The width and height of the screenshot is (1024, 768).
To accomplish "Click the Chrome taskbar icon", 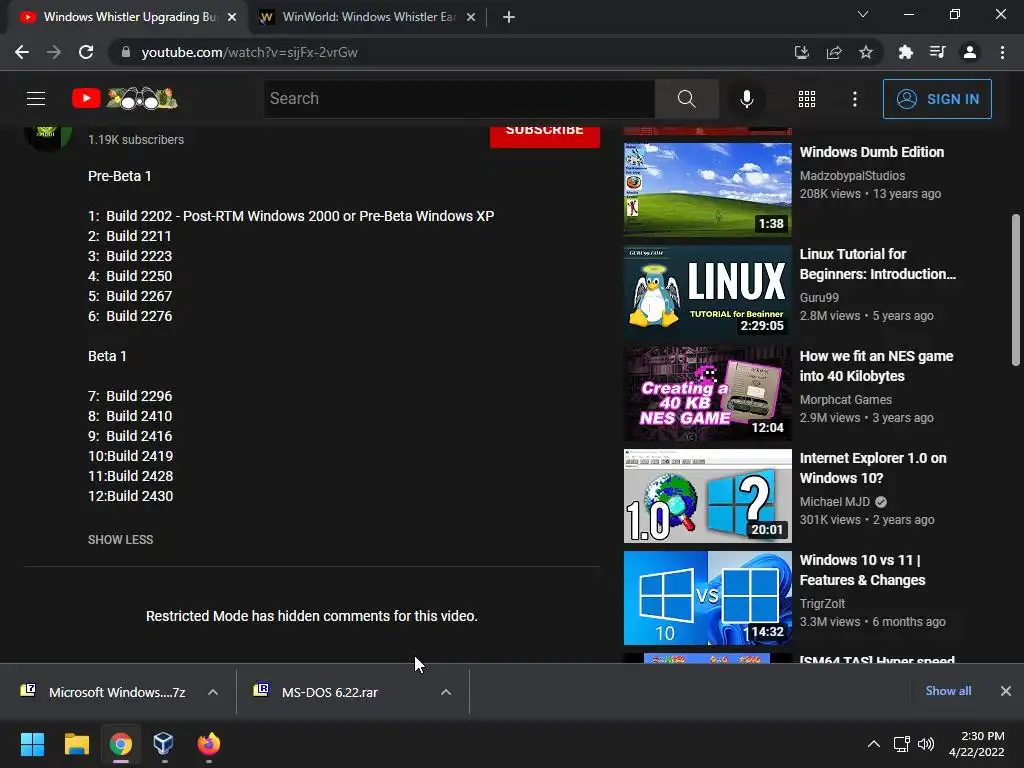I will click(x=121, y=744).
